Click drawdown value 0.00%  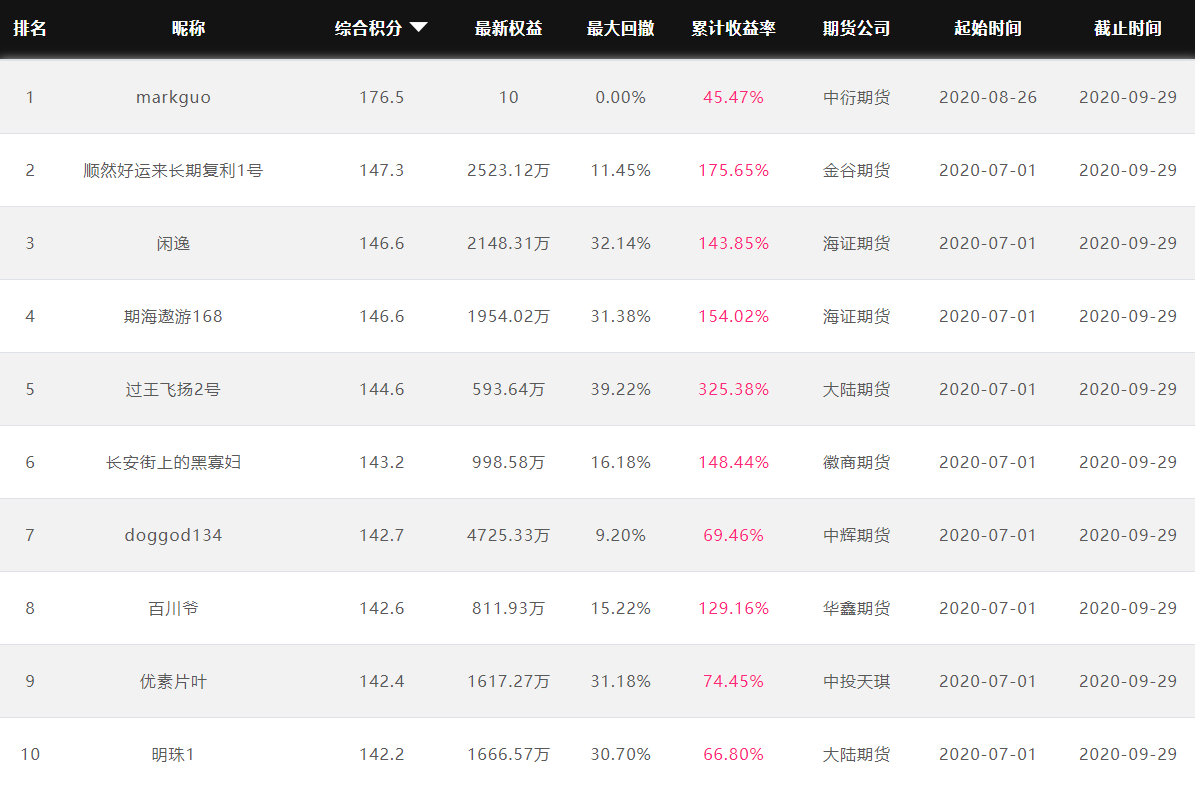pos(620,98)
